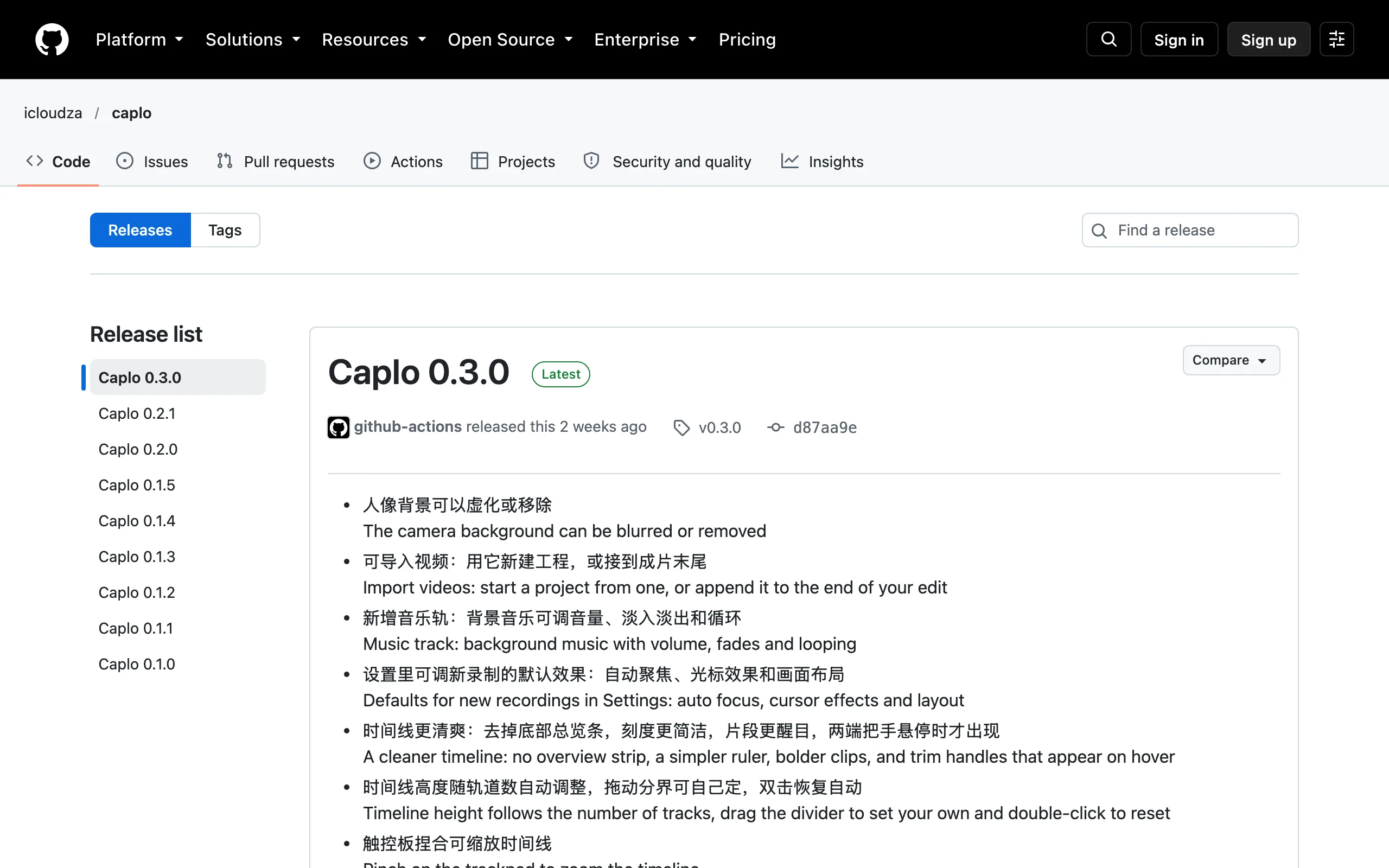Click the Code tab angle-brackets icon

34,161
